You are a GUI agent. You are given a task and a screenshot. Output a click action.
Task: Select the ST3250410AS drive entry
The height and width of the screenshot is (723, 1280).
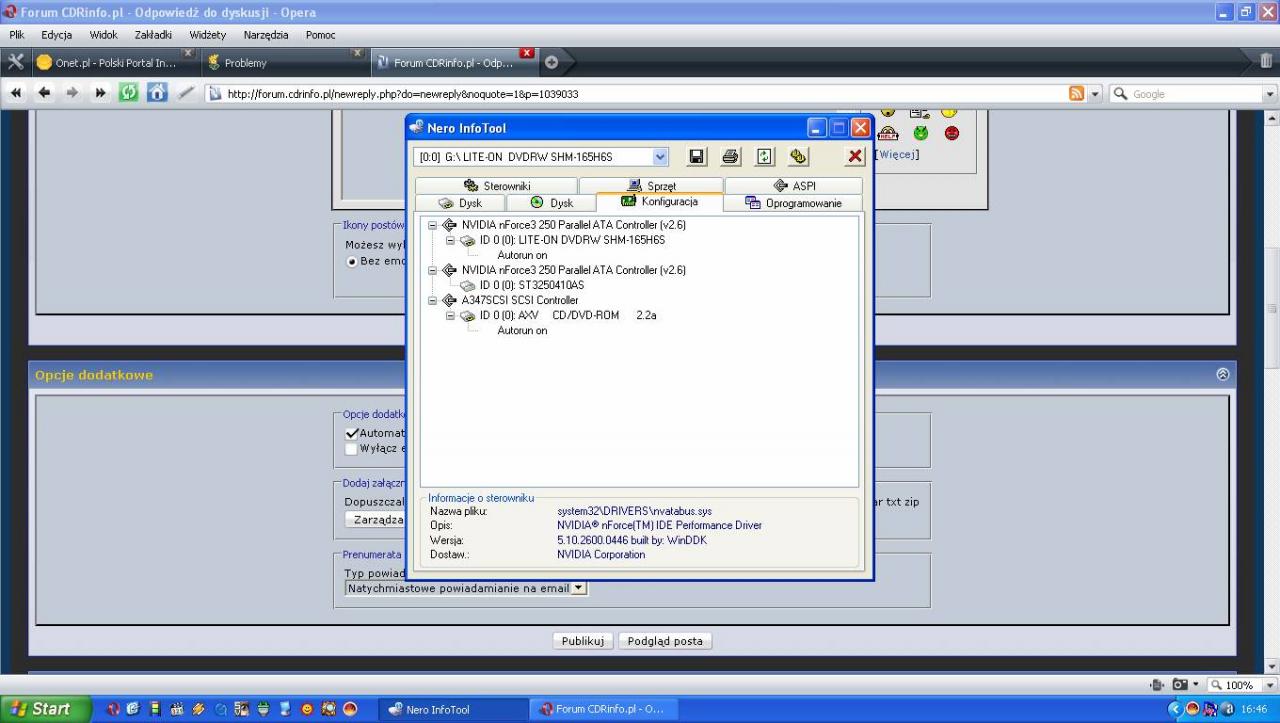click(x=532, y=285)
